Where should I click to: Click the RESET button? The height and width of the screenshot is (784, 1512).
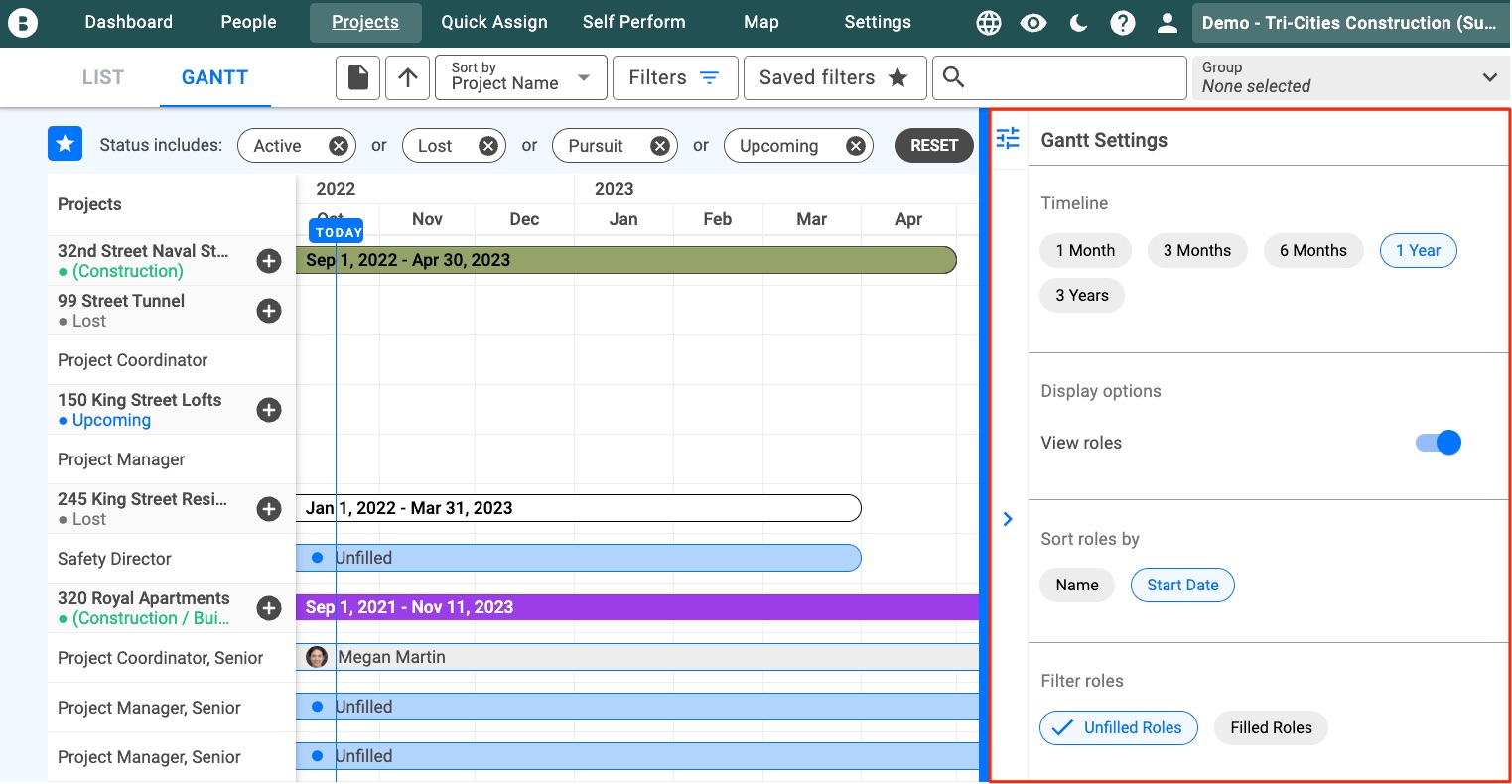[934, 145]
